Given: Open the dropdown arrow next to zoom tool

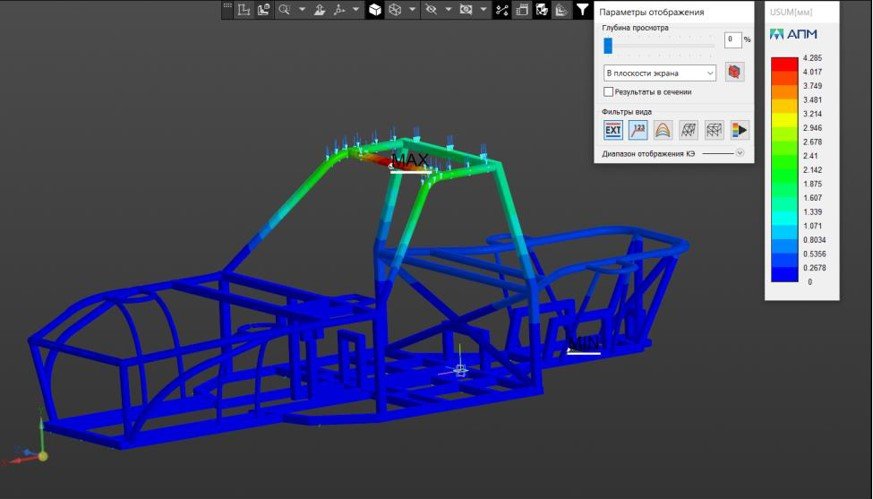Looking at the screenshot, I should tap(301, 10).
